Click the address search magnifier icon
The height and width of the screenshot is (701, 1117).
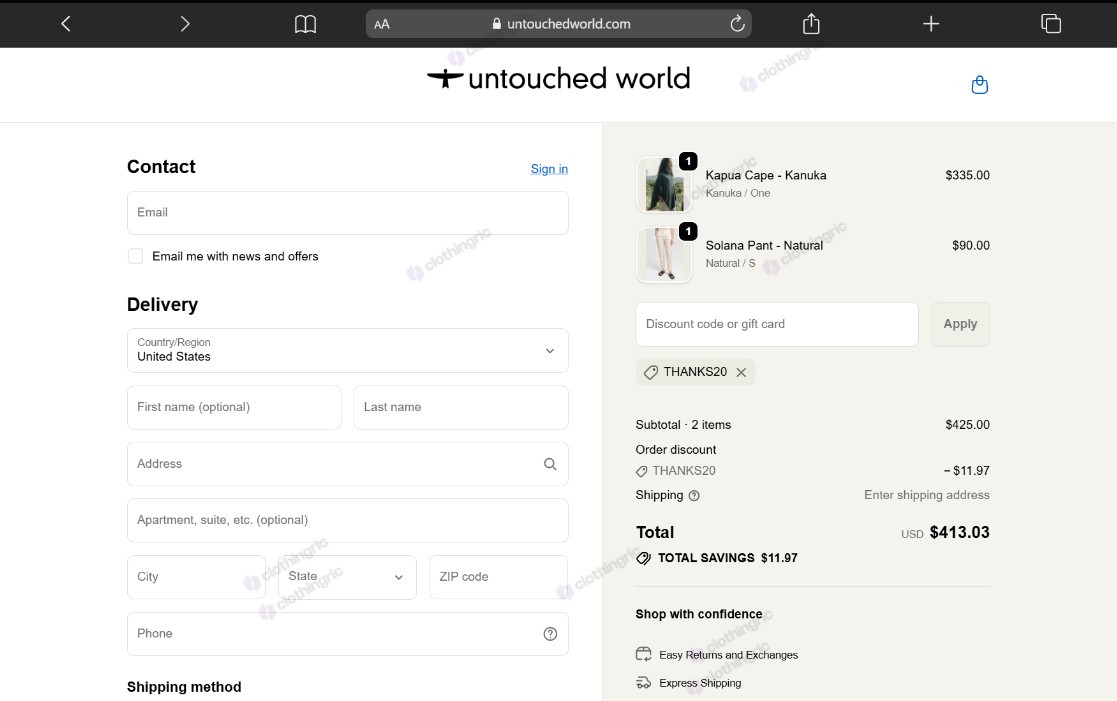[550, 464]
